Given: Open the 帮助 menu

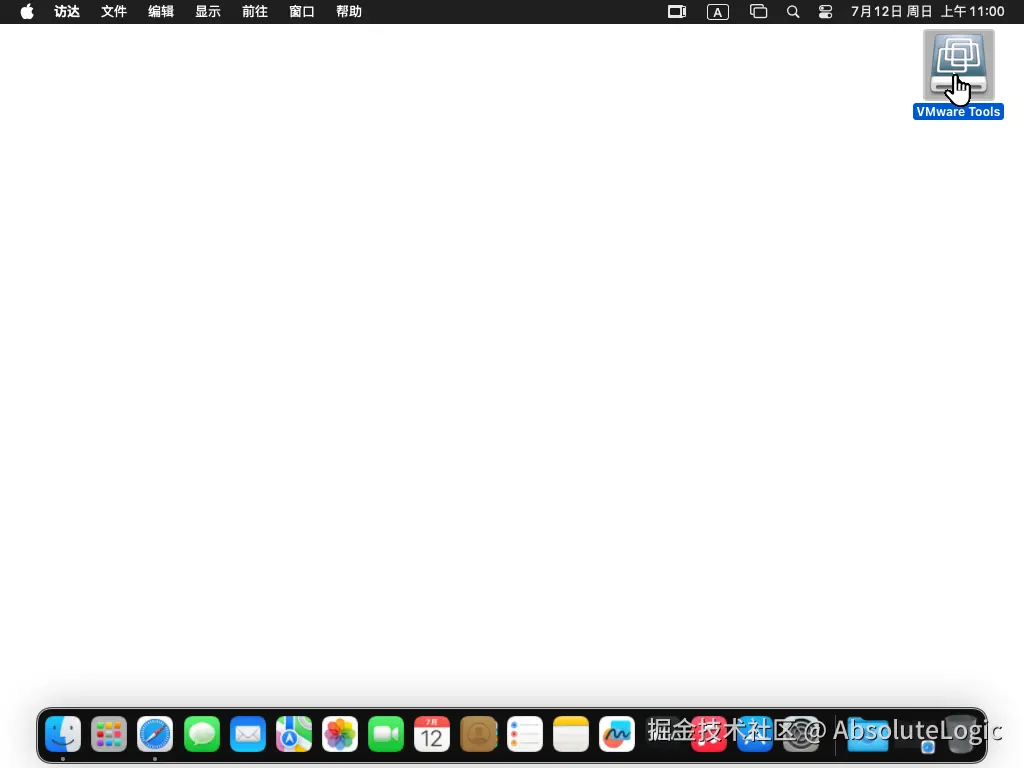Looking at the screenshot, I should 349,12.
